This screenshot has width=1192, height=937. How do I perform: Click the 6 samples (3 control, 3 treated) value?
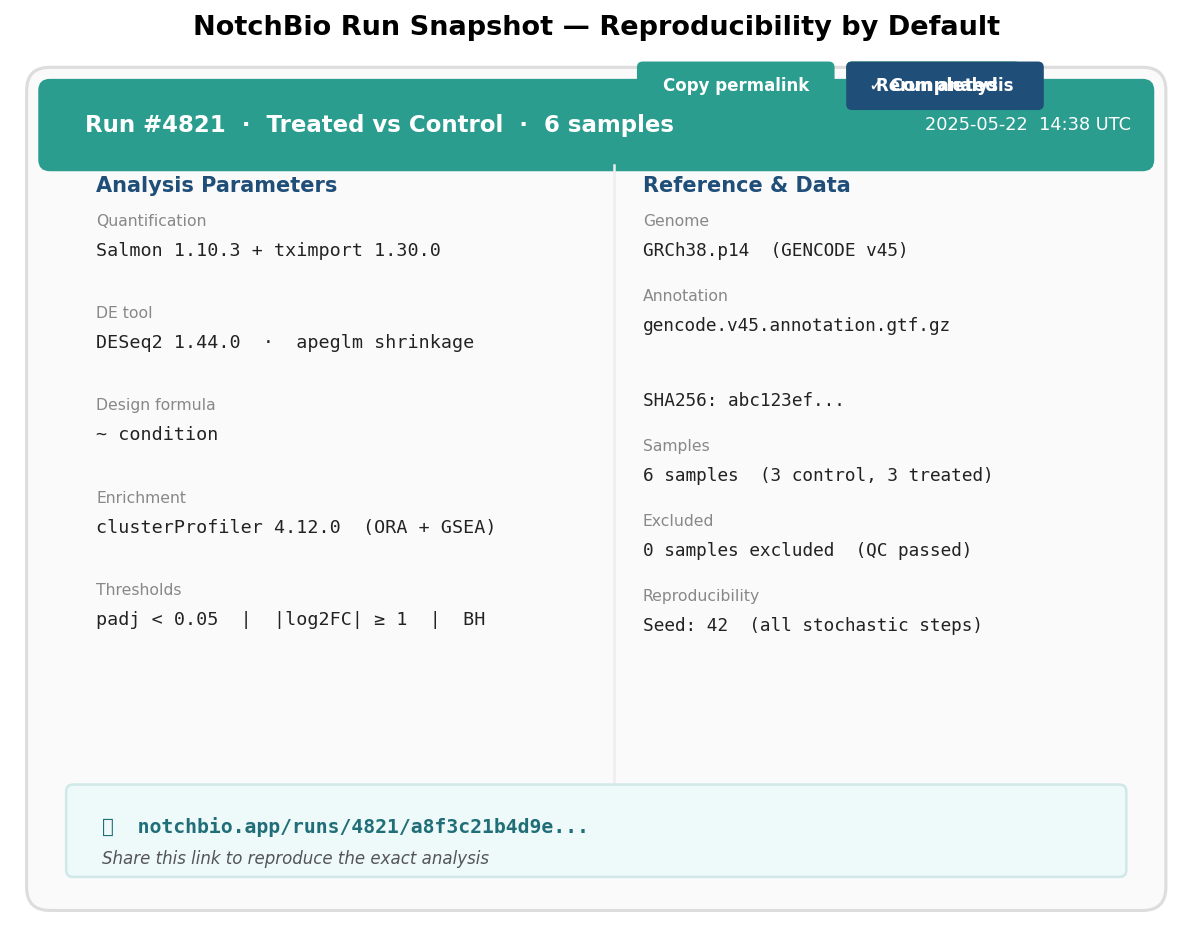pos(818,475)
